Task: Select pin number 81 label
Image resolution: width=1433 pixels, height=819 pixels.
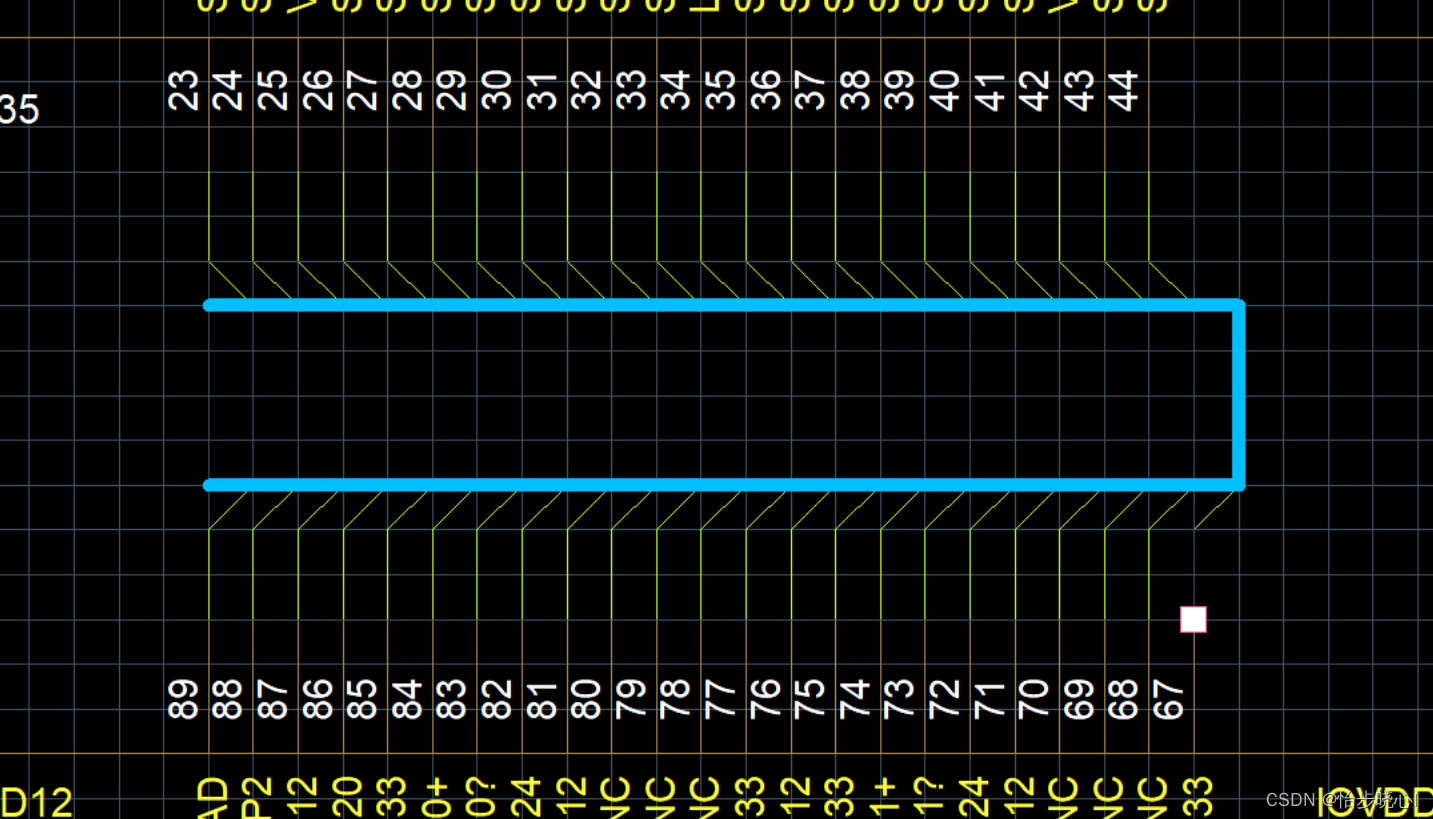Action: (x=542, y=699)
